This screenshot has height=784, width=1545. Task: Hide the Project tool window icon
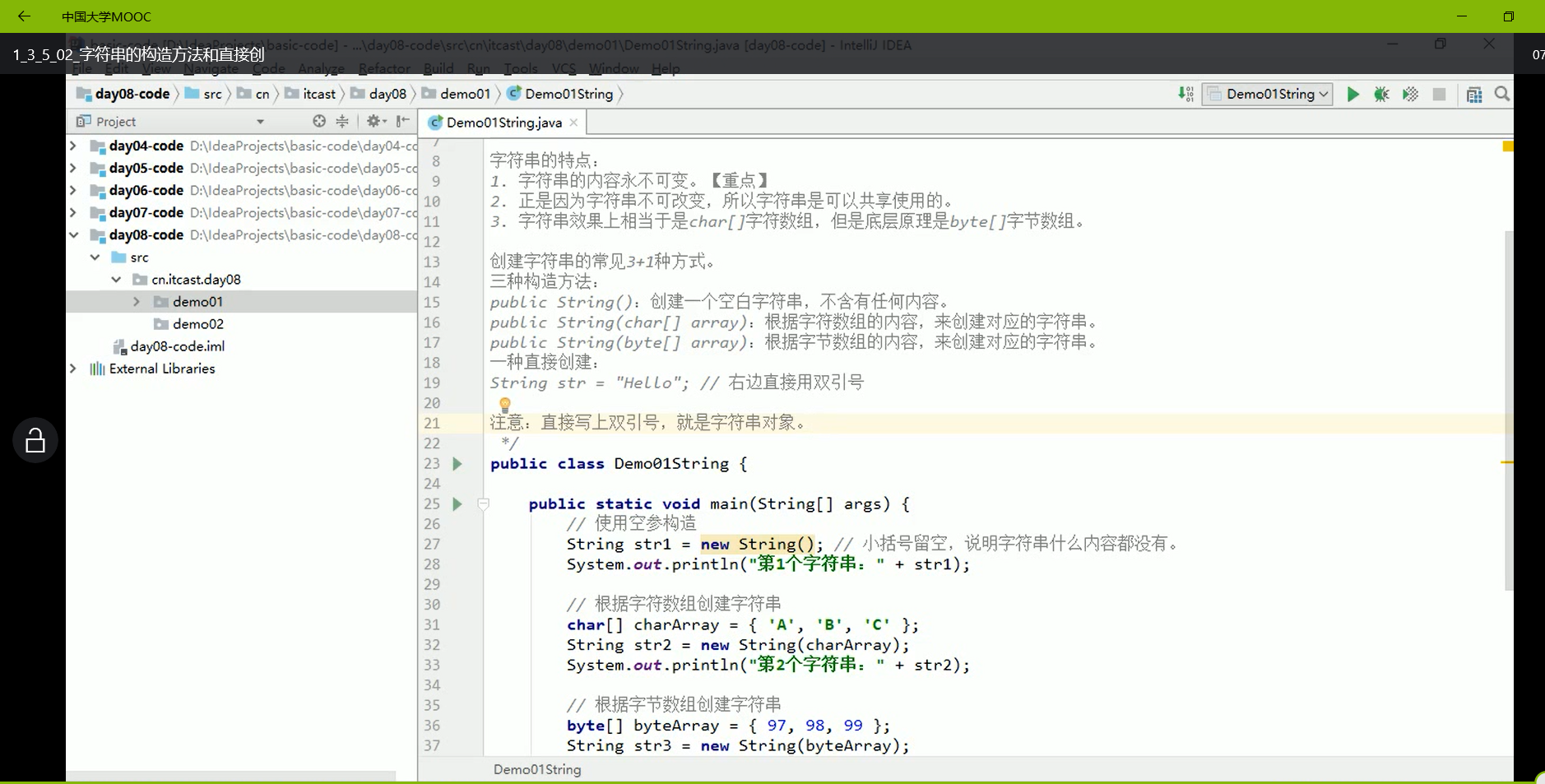click(x=402, y=121)
